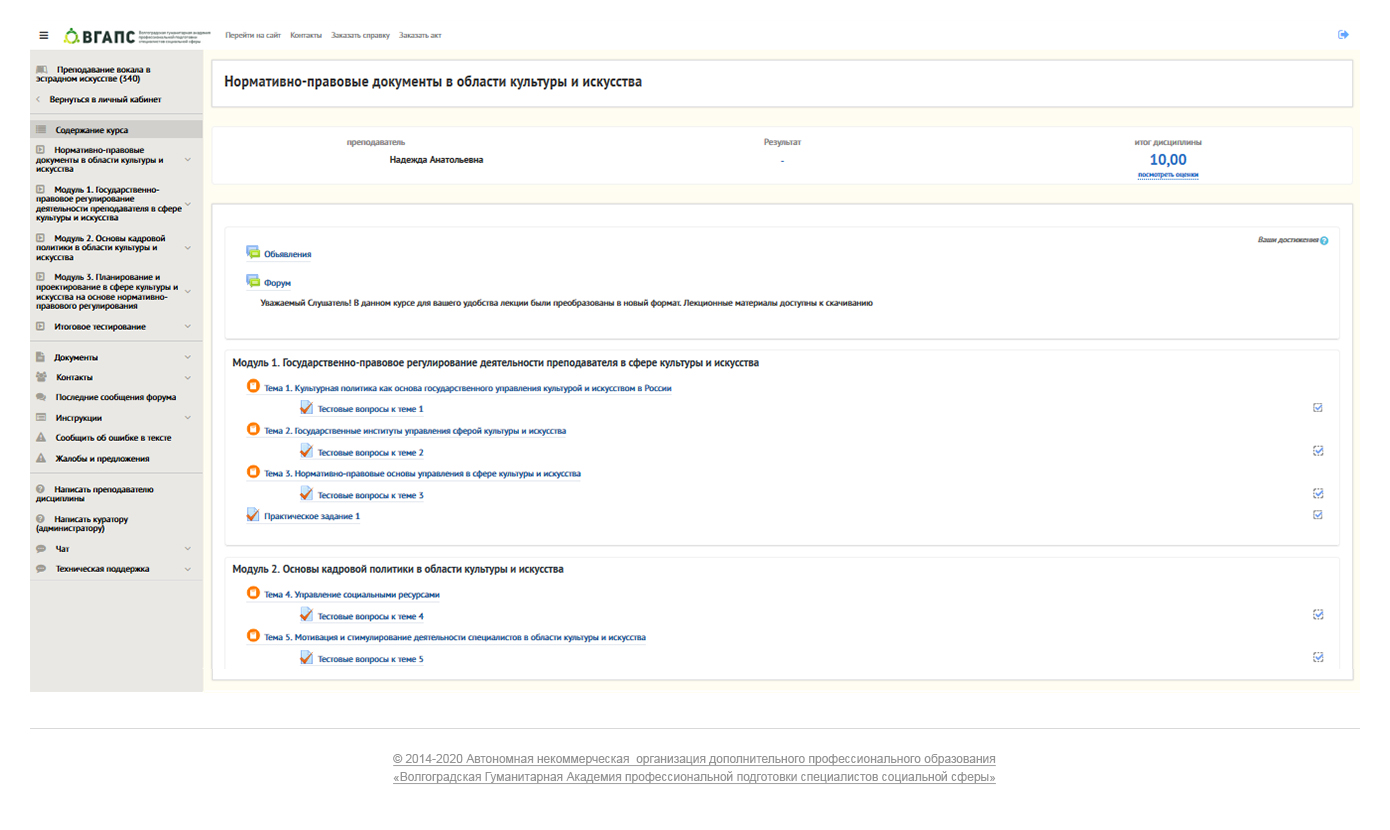
Task: Toggle completion checkbox for Тестовые вопросы к теме 4
Action: pyautogui.click(x=1318, y=615)
